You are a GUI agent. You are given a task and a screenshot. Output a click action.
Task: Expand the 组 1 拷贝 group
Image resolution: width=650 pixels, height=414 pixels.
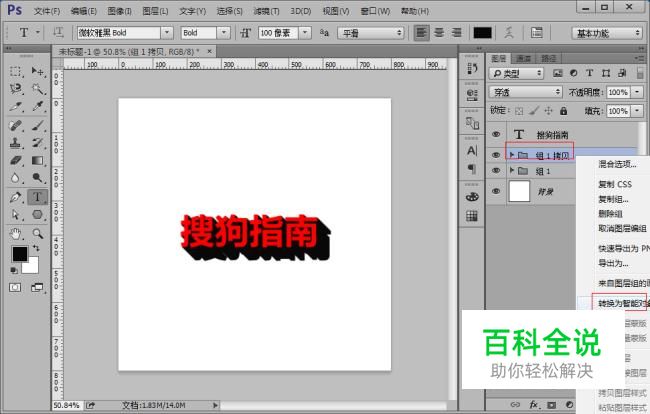(x=512, y=155)
